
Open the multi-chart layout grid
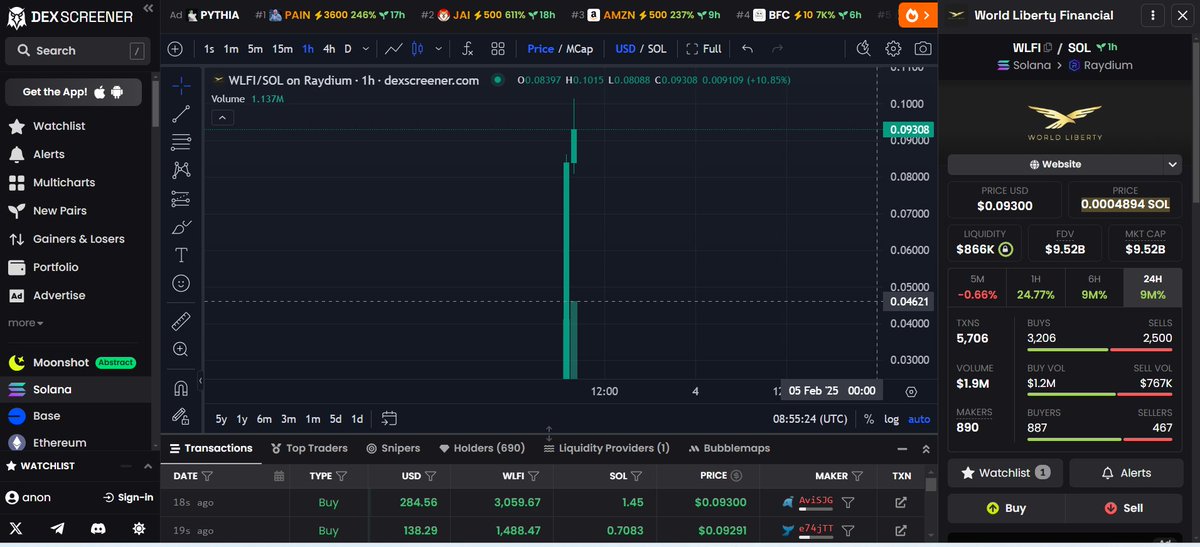497,48
